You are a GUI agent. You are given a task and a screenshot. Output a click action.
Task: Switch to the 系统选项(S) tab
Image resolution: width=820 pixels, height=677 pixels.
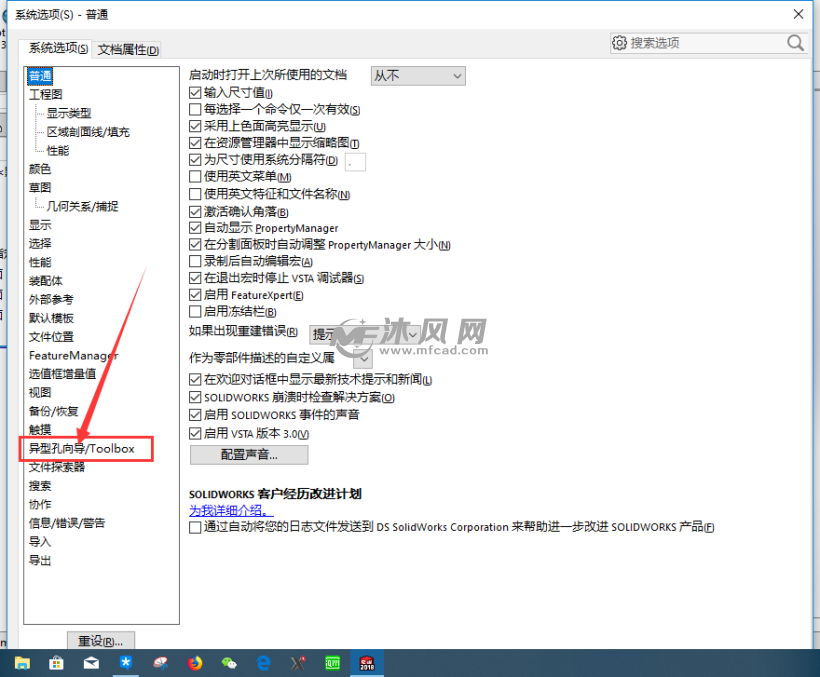click(x=58, y=49)
